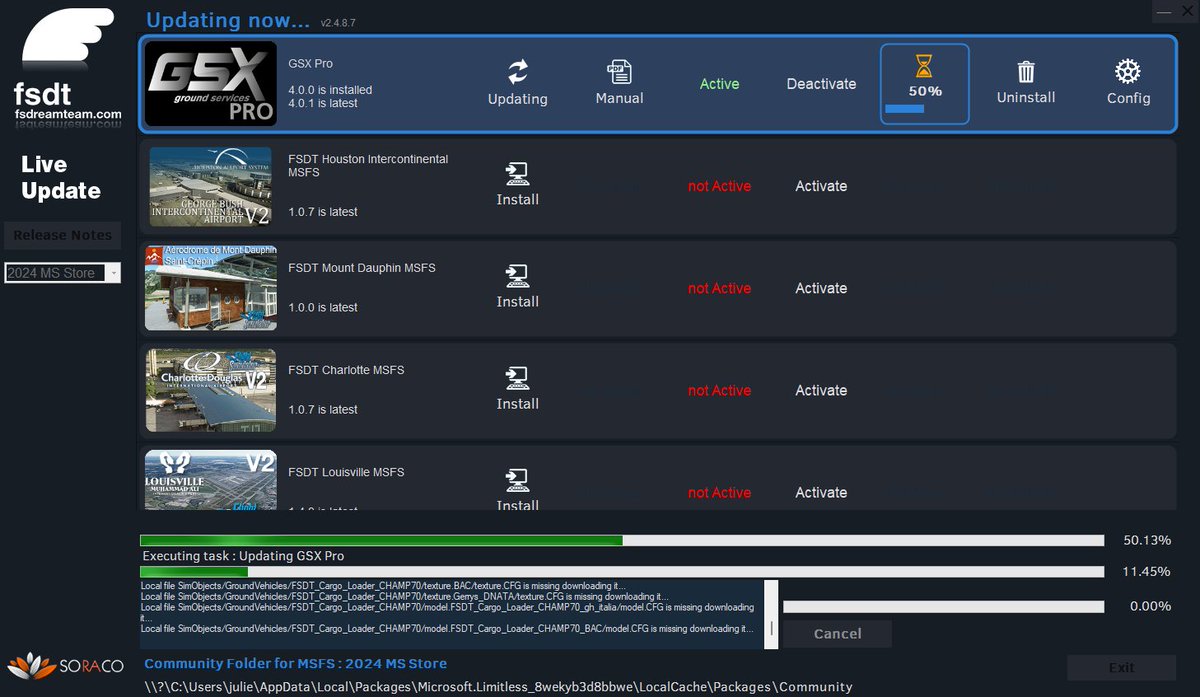
Task: Click the fsdt wing logo
Action: tap(68, 40)
